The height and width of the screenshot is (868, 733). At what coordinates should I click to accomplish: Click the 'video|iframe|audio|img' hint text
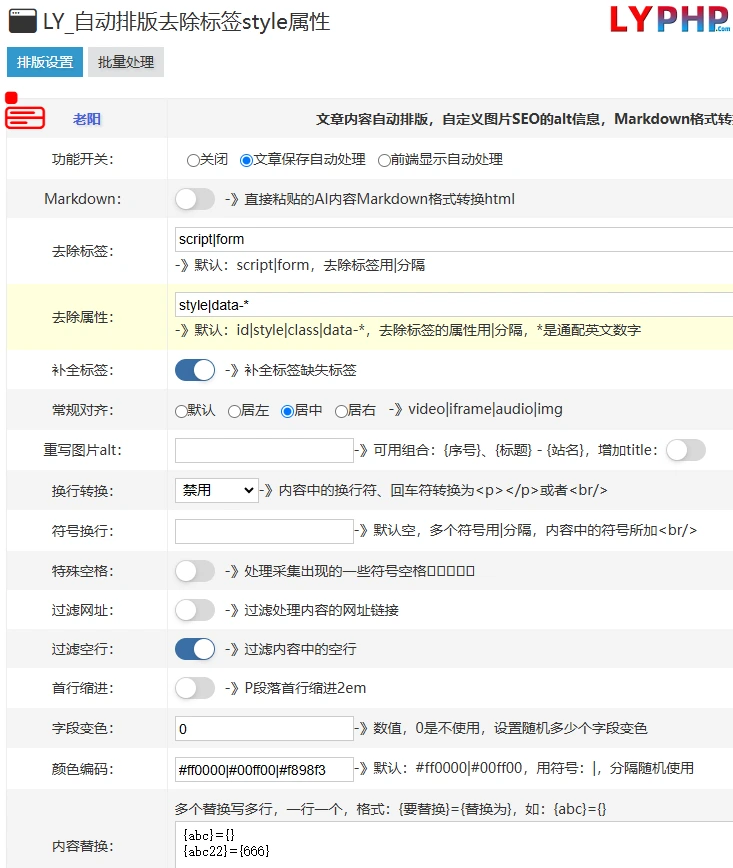[x=485, y=409]
